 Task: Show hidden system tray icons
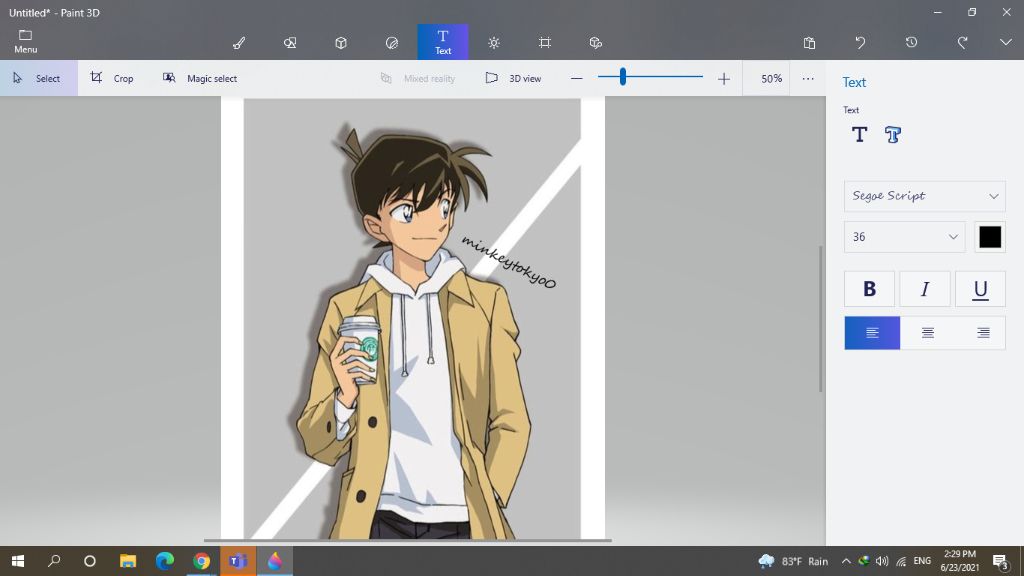[x=846, y=561]
